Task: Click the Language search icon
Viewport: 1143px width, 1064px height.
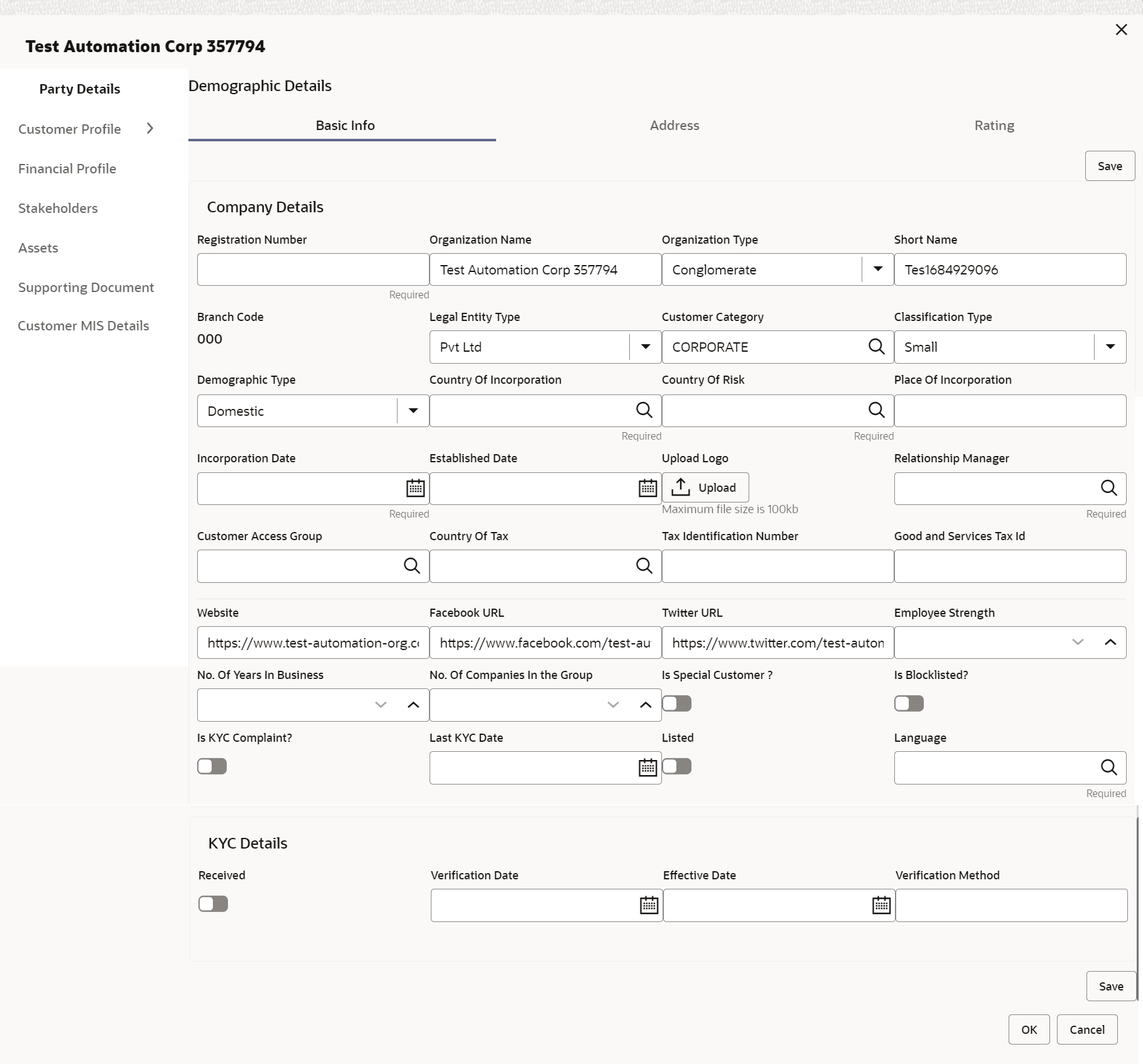Action: coord(1108,768)
